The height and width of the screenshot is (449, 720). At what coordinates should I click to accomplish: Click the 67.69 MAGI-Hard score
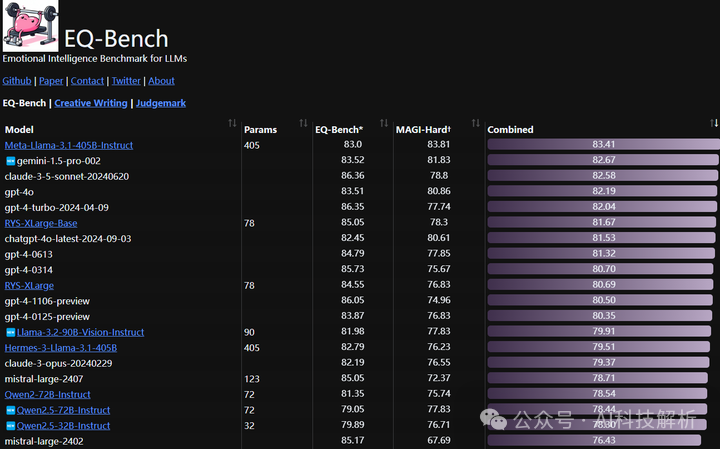click(439, 441)
